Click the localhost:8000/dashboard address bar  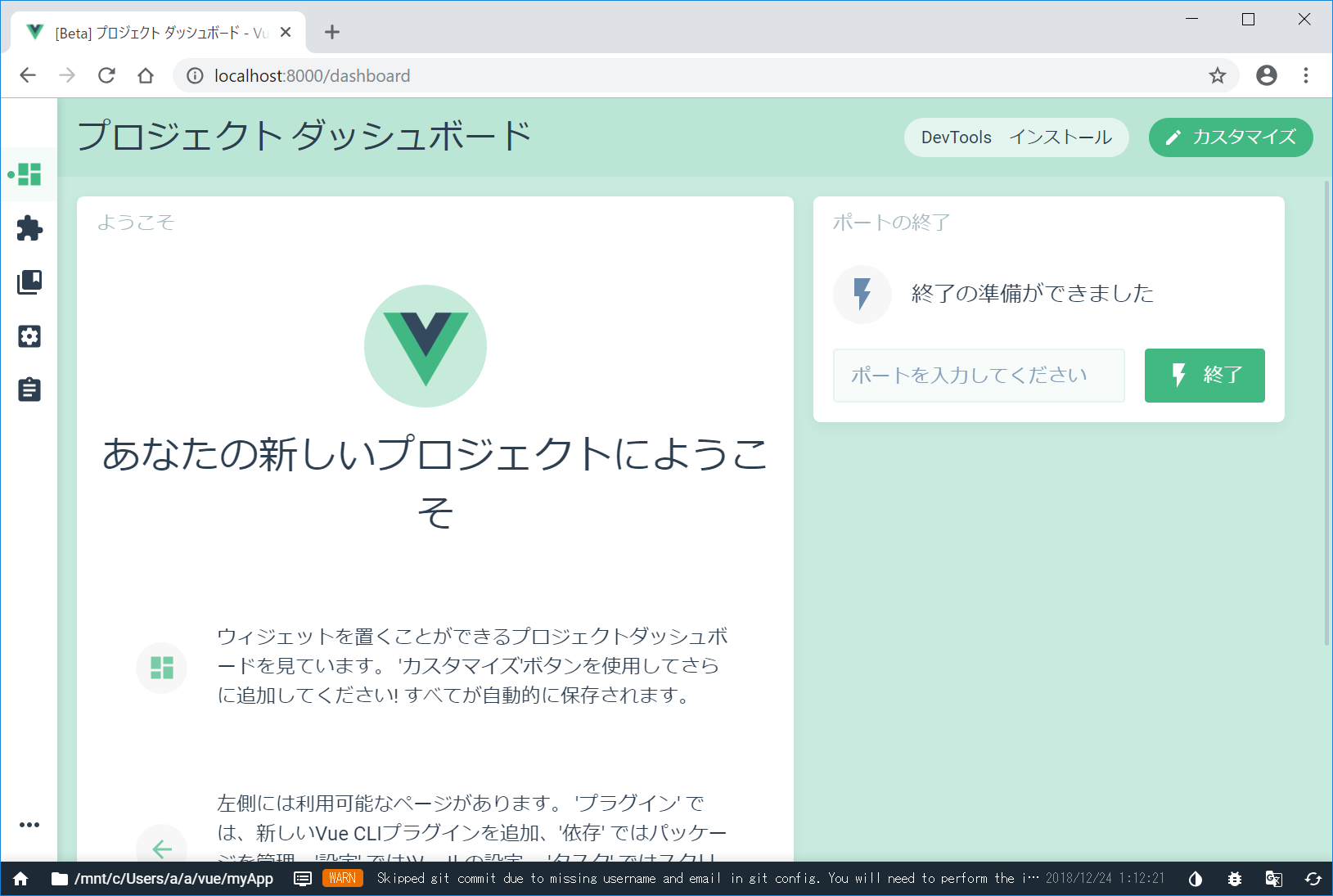(704, 75)
